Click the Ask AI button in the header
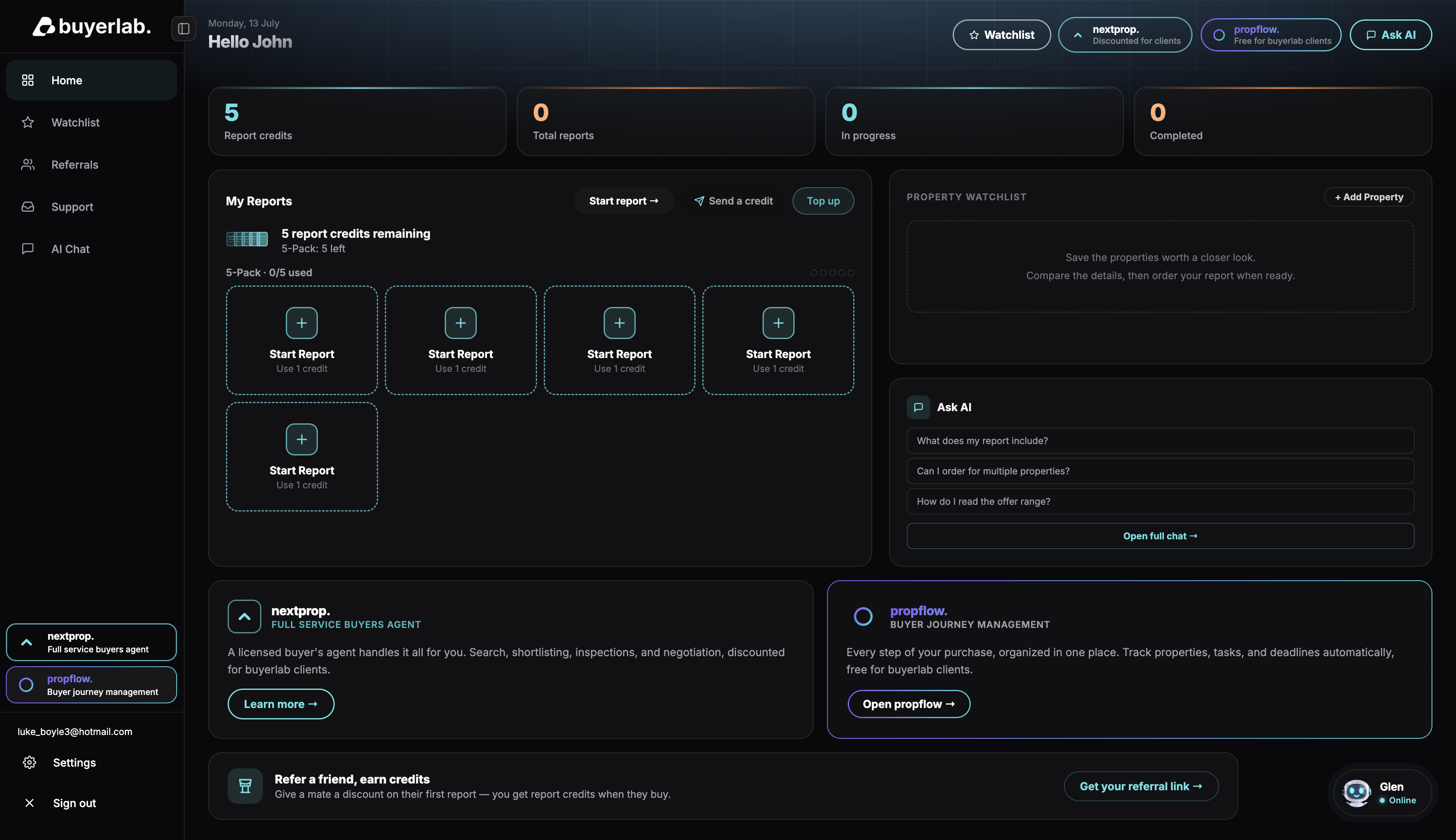Image resolution: width=1456 pixels, height=840 pixels. point(1391,35)
